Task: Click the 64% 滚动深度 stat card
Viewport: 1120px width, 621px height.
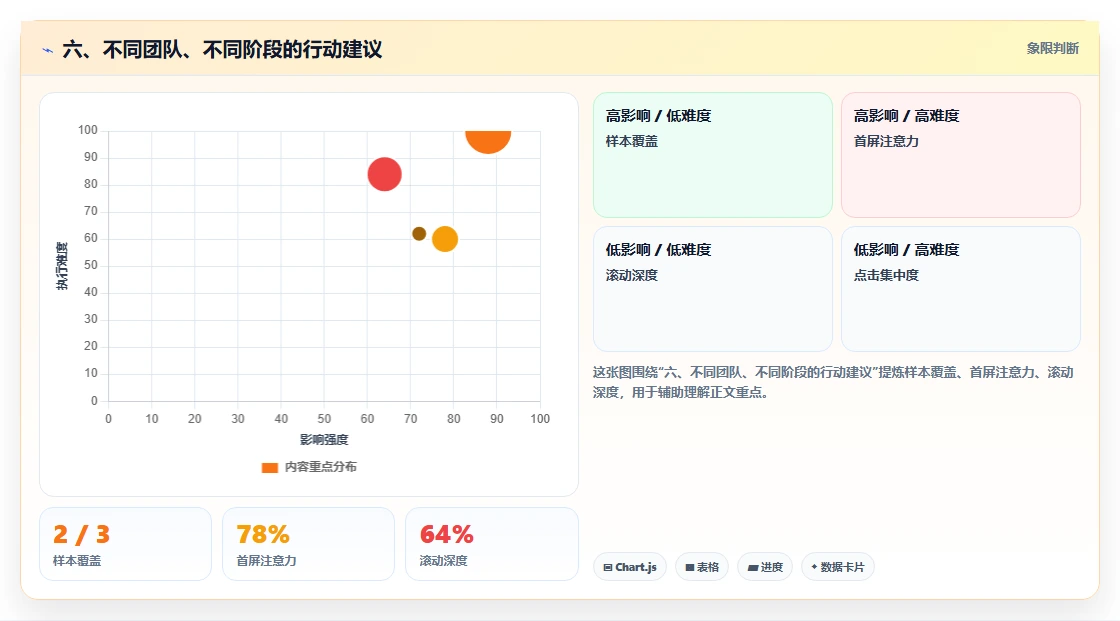Action: click(x=491, y=545)
